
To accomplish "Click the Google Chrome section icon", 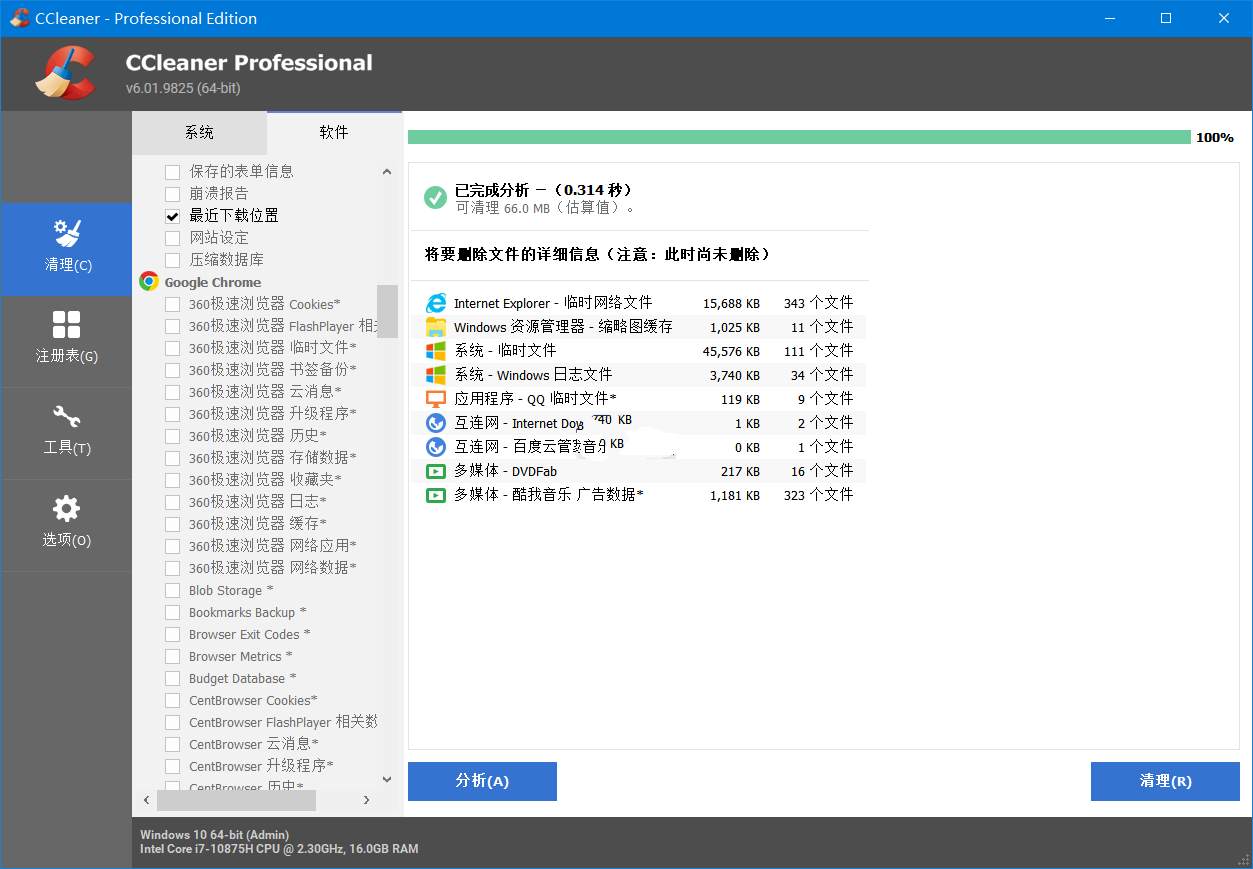I will [x=148, y=281].
